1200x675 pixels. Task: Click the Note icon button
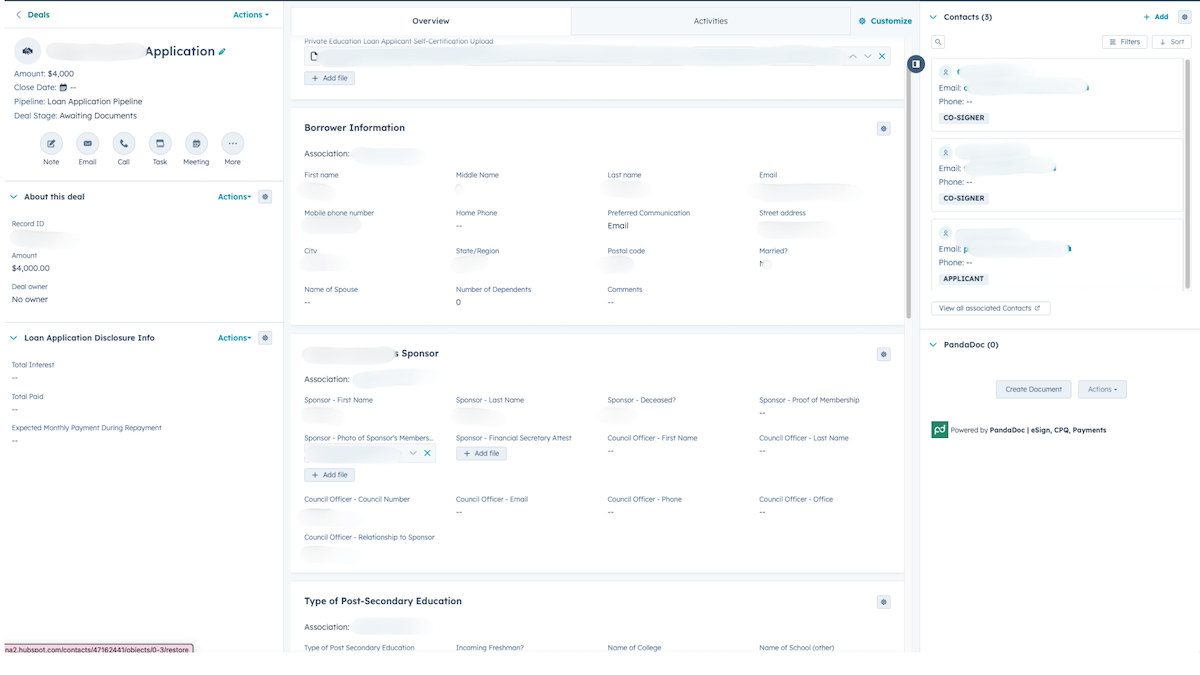point(51,144)
